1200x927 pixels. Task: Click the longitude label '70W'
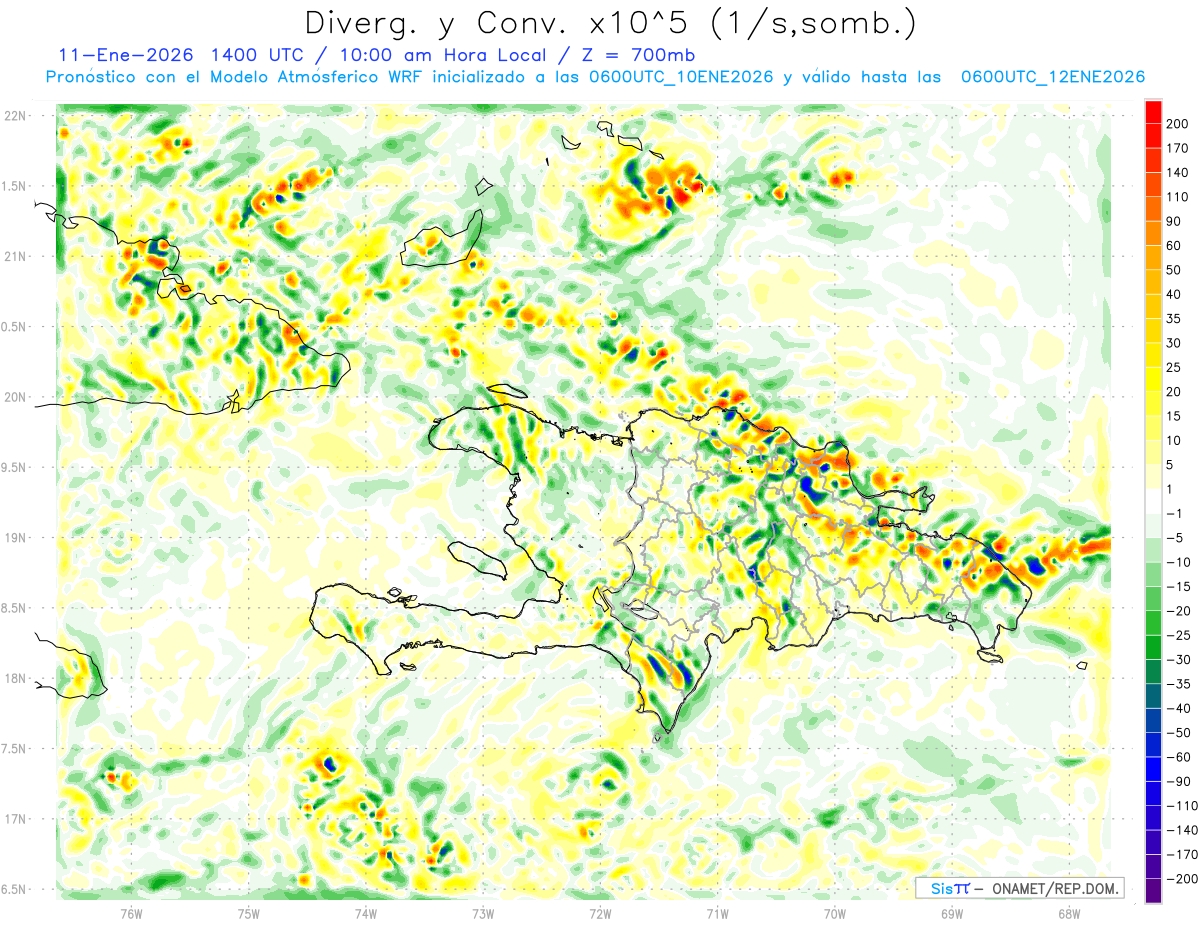click(834, 913)
